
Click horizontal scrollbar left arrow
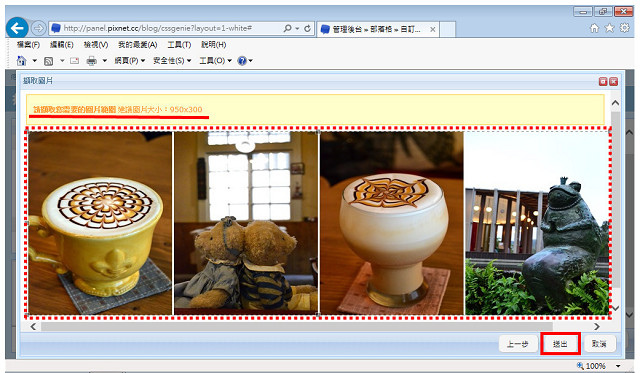coord(33,326)
